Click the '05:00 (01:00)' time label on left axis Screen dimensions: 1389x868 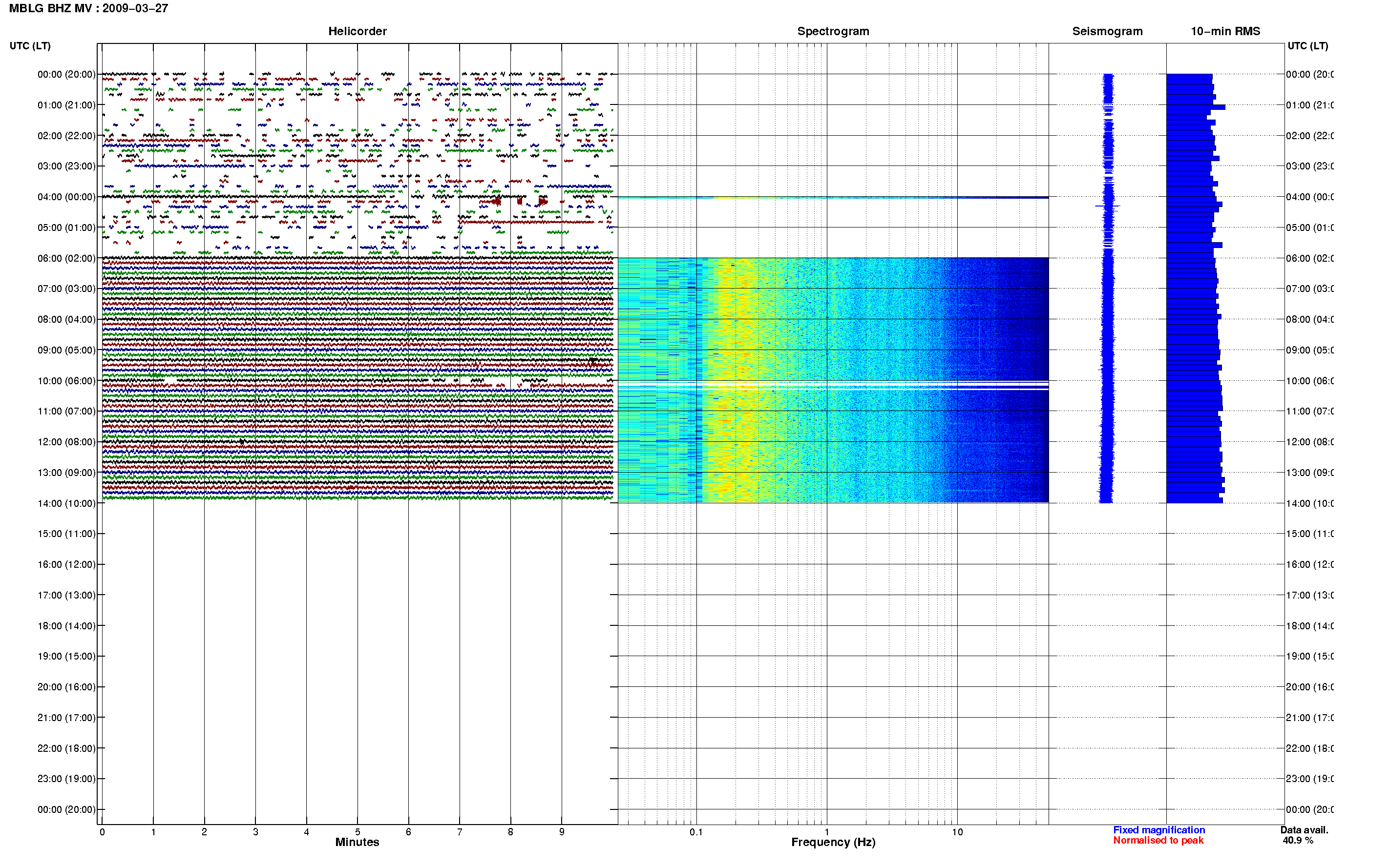click(x=66, y=228)
